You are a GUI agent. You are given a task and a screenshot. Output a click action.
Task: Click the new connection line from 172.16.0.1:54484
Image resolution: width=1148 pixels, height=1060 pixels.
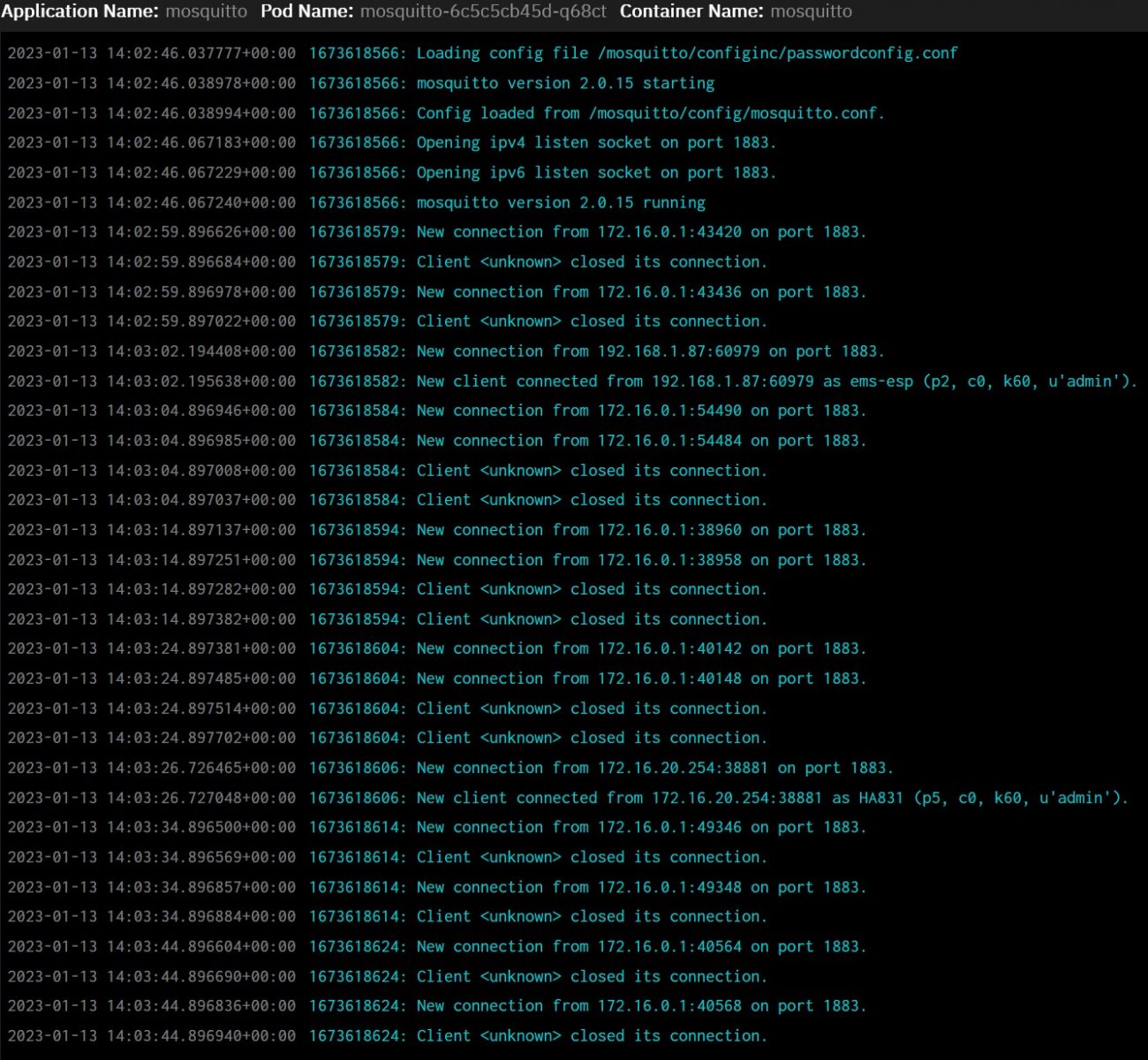(x=437, y=440)
